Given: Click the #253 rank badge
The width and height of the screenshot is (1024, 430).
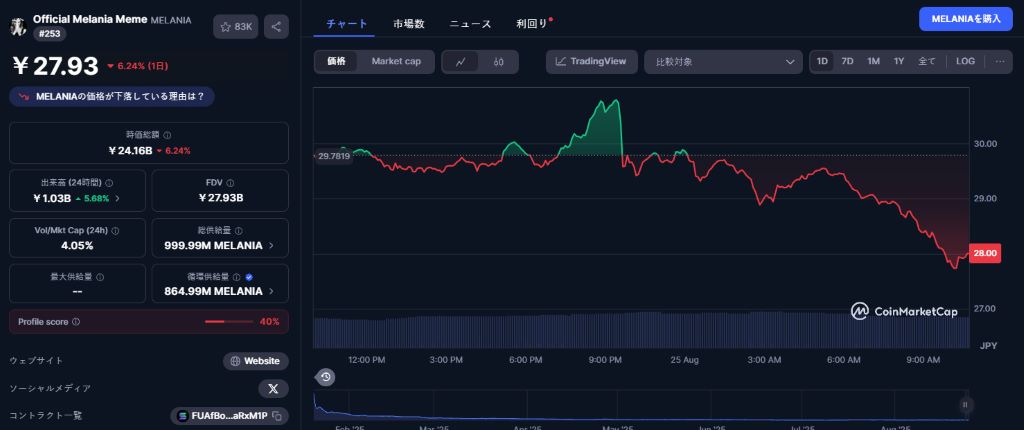Looking at the screenshot, I should [x=48, y=34].
